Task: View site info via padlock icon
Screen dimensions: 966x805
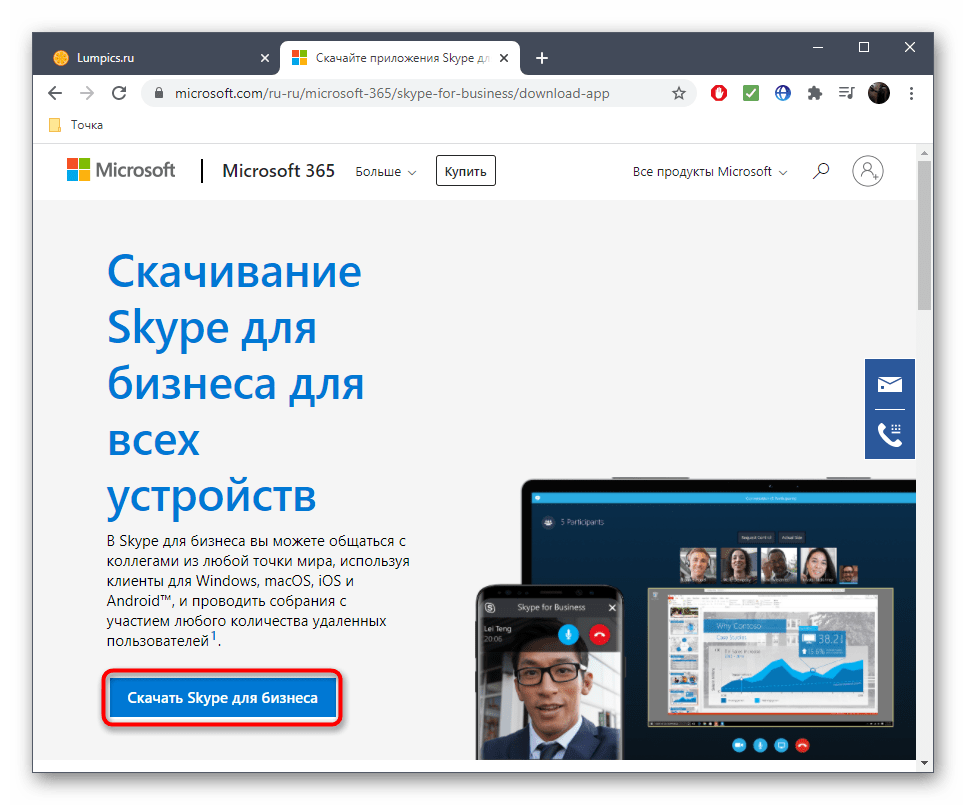Action: tap(158, 94)
